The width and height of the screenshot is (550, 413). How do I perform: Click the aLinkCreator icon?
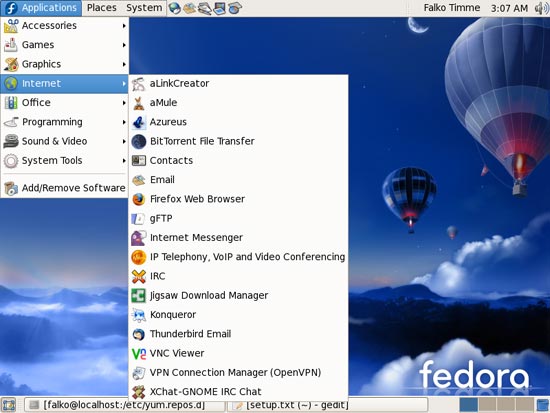point(139,84)
